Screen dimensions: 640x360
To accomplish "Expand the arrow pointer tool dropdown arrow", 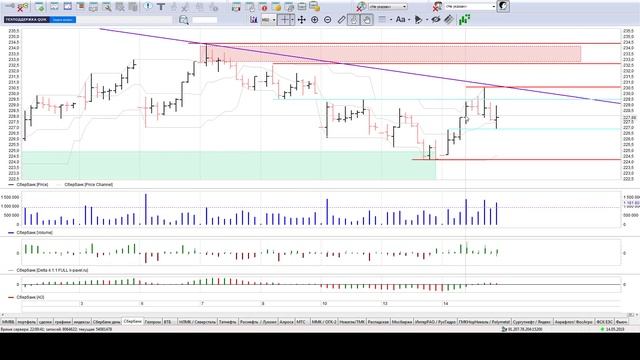I will click(427, 20).
